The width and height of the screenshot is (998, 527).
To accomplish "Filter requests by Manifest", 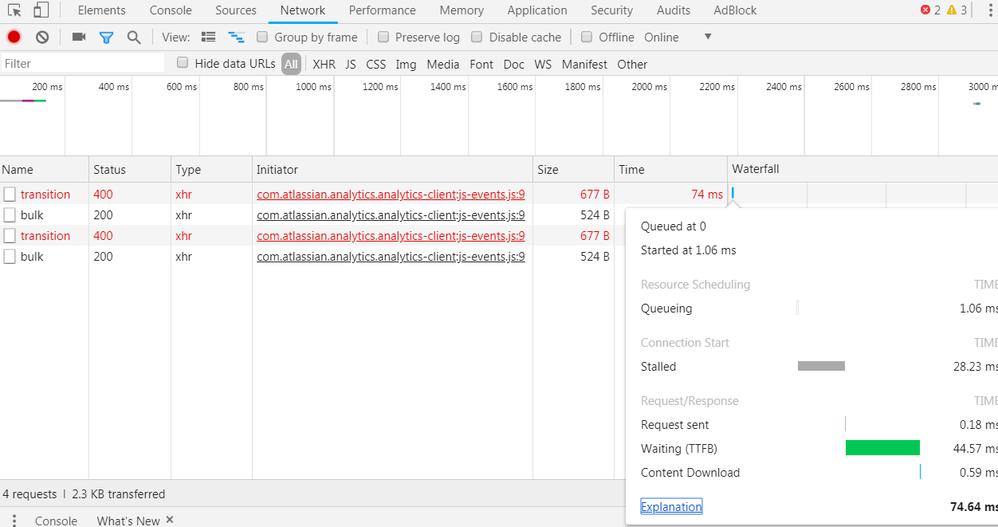I will 584,64.
